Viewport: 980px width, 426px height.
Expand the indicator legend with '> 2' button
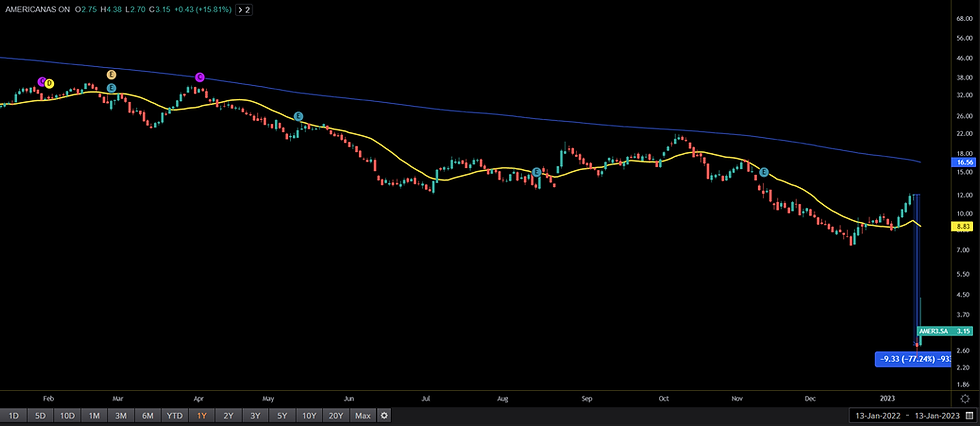pyautogui.click(x=244, y=10)
